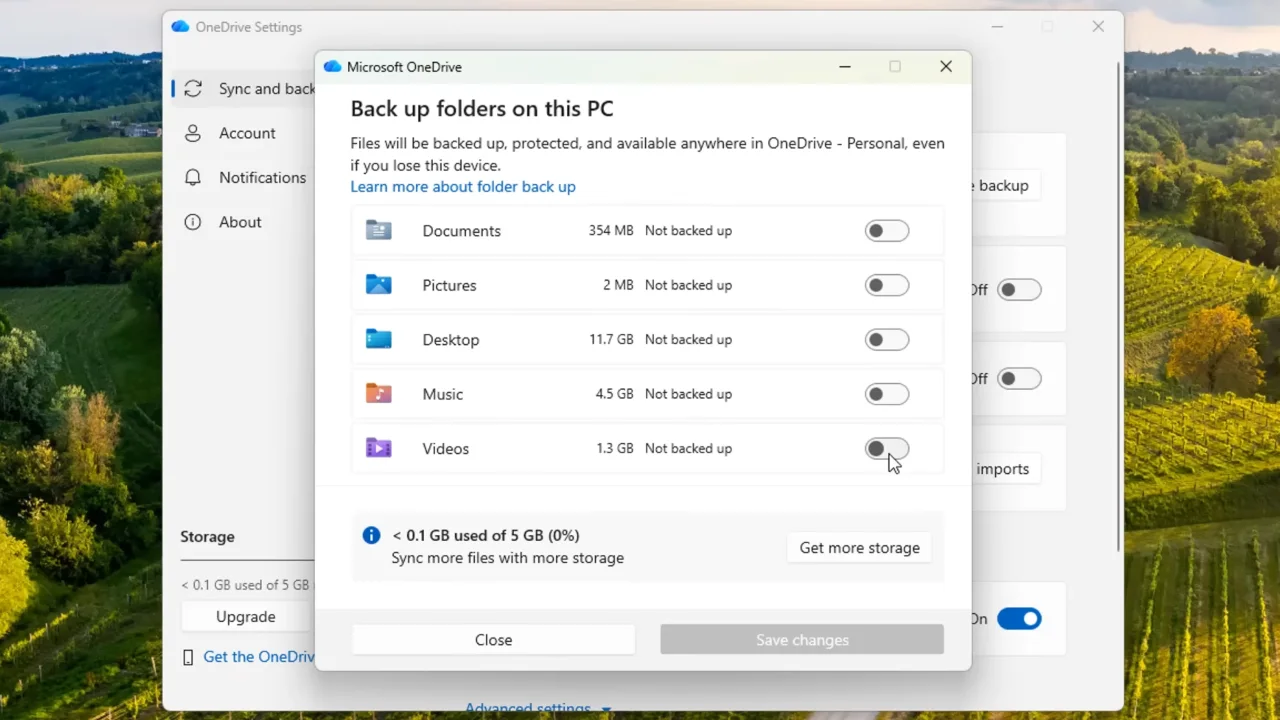Image resolution: width=1280 pixels, height=720 pixels.
Task: Click the Documents folder icon
Action: pos(378,230)
